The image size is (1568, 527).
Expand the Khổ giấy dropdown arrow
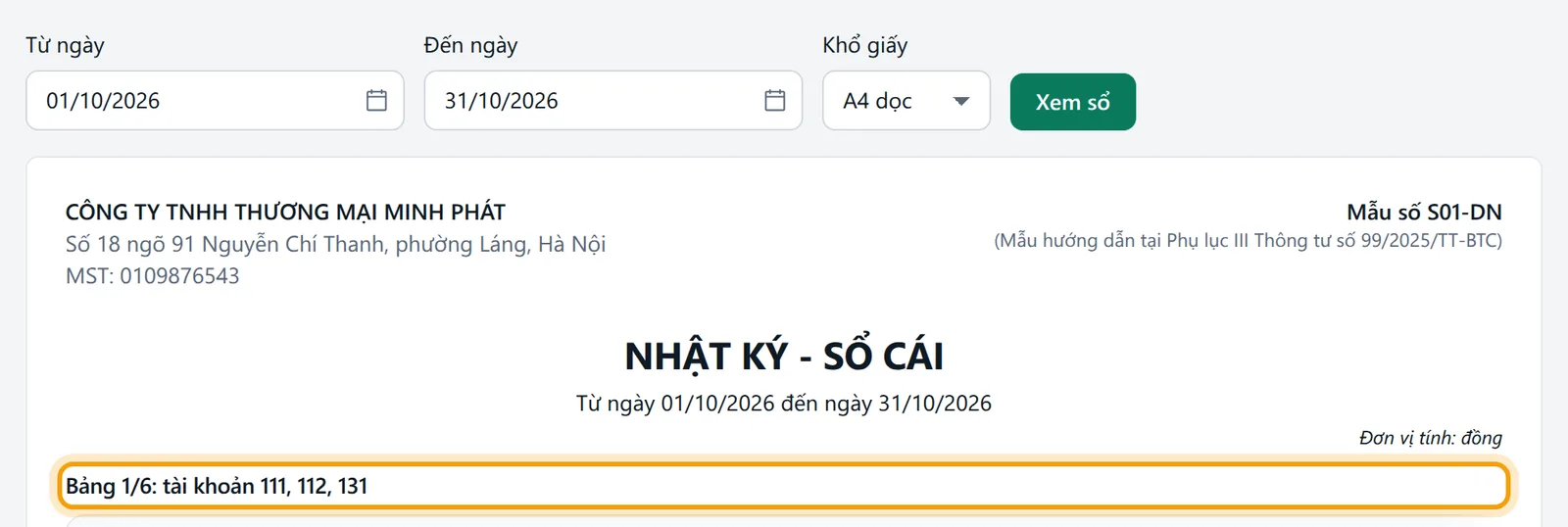tap(961, 101)
